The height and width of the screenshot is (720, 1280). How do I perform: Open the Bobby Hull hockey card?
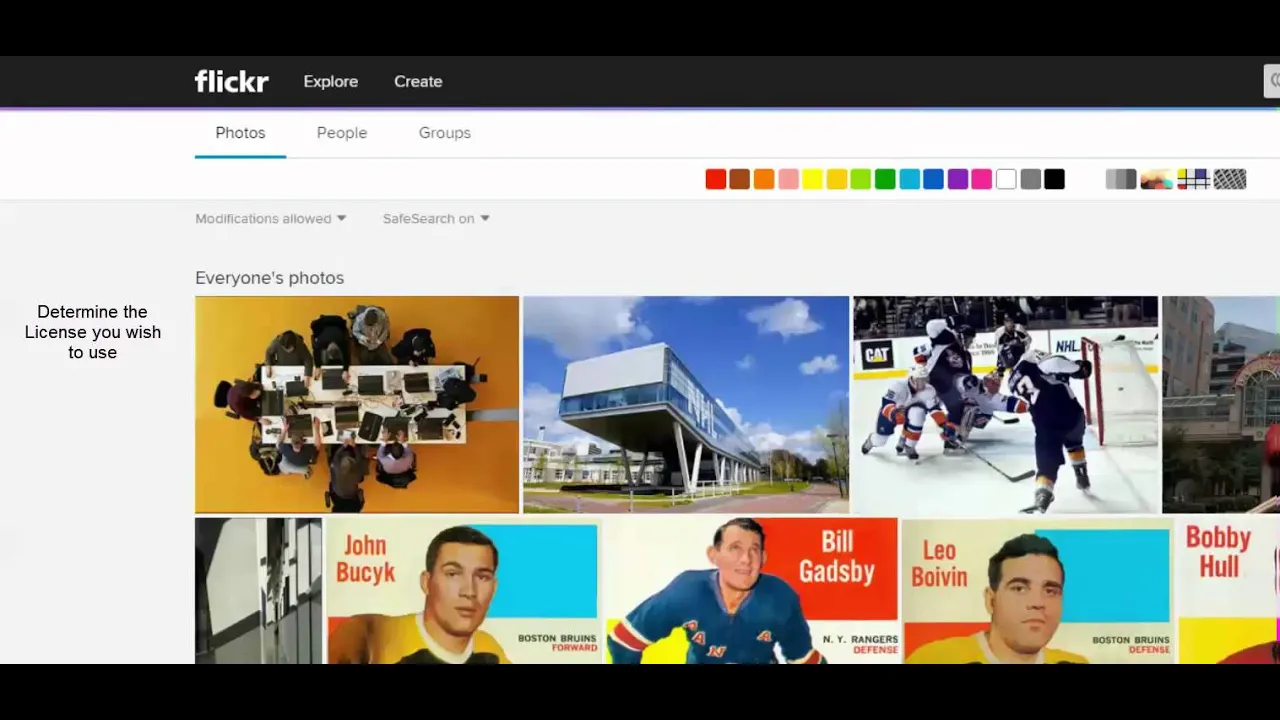(x=1227, y=590)
